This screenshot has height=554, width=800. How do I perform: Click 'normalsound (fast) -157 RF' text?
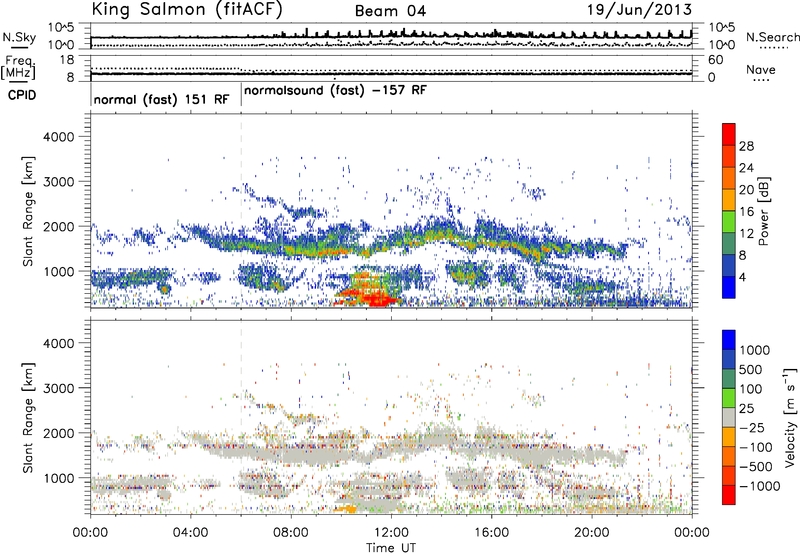point(335,90)
